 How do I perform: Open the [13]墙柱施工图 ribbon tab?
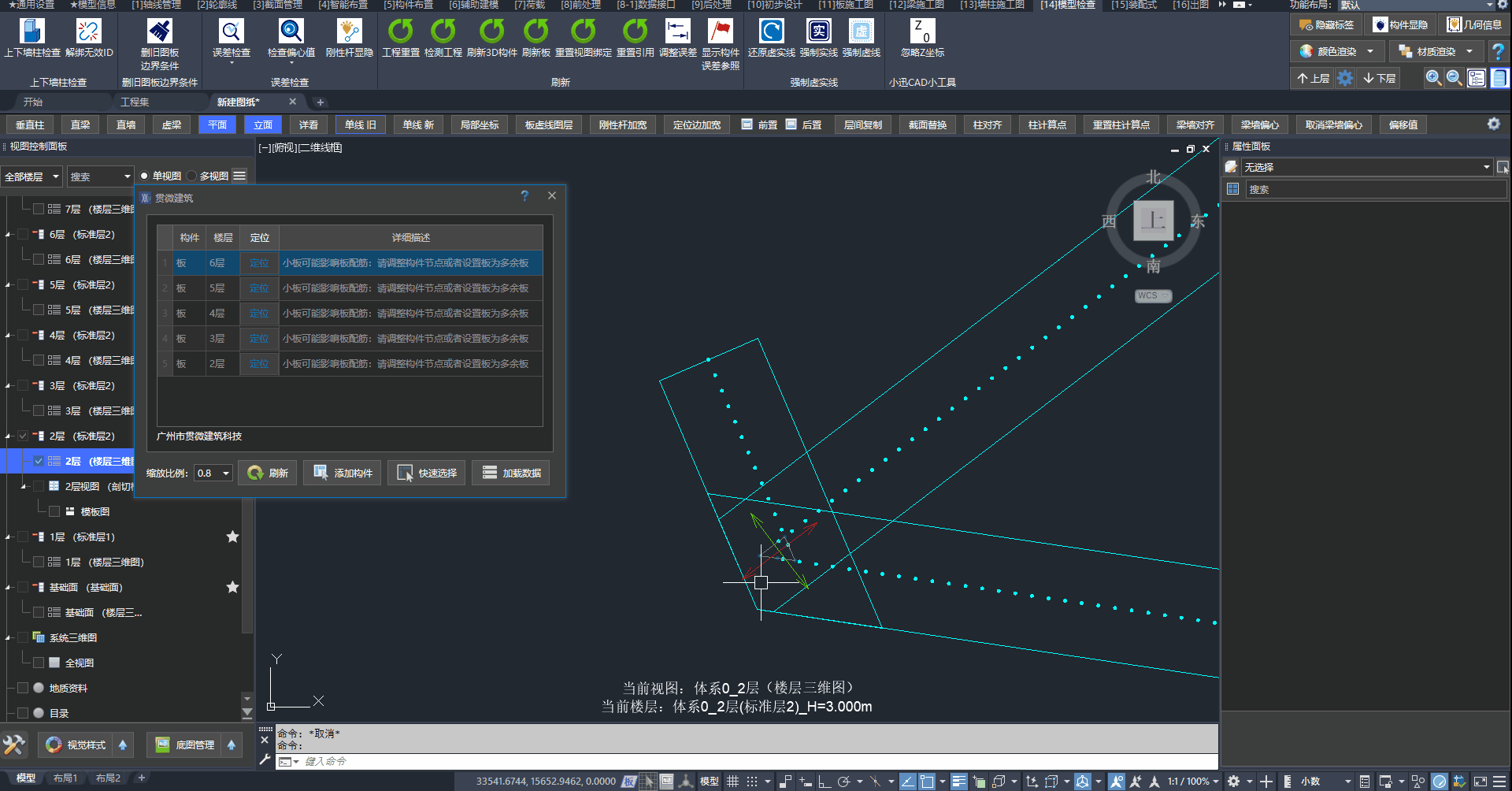(x=992, y=5)
